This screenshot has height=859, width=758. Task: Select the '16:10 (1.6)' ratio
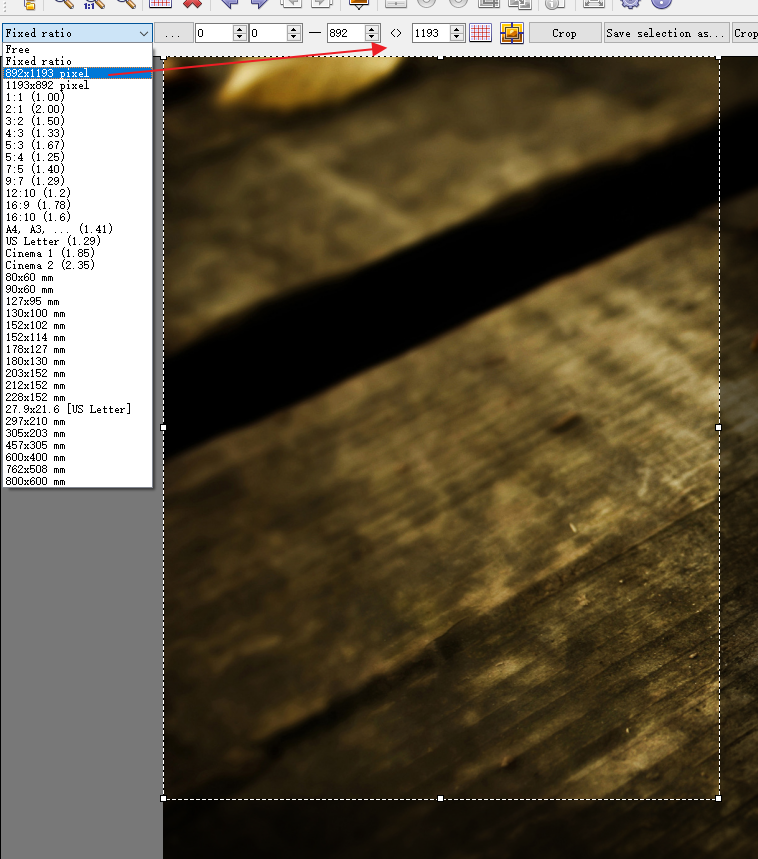[77, 217]
